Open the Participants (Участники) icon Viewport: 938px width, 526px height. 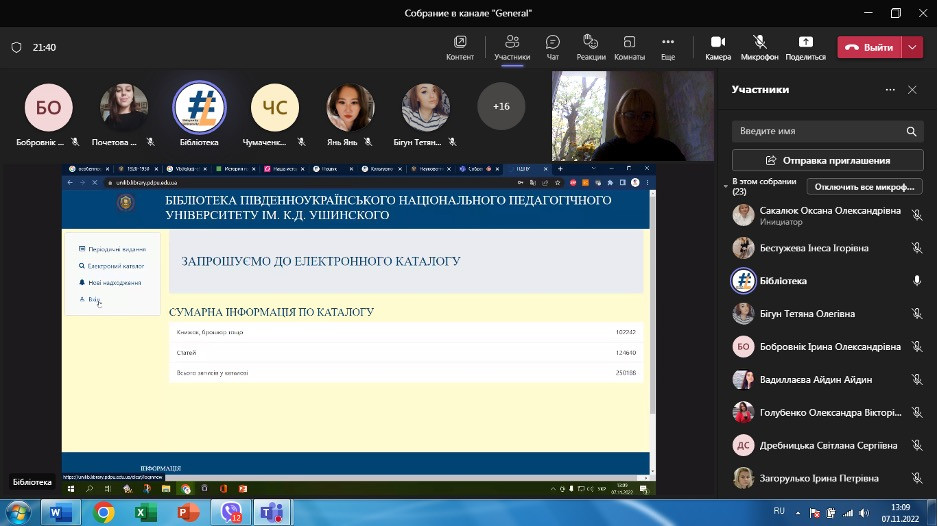coord(512,42)
